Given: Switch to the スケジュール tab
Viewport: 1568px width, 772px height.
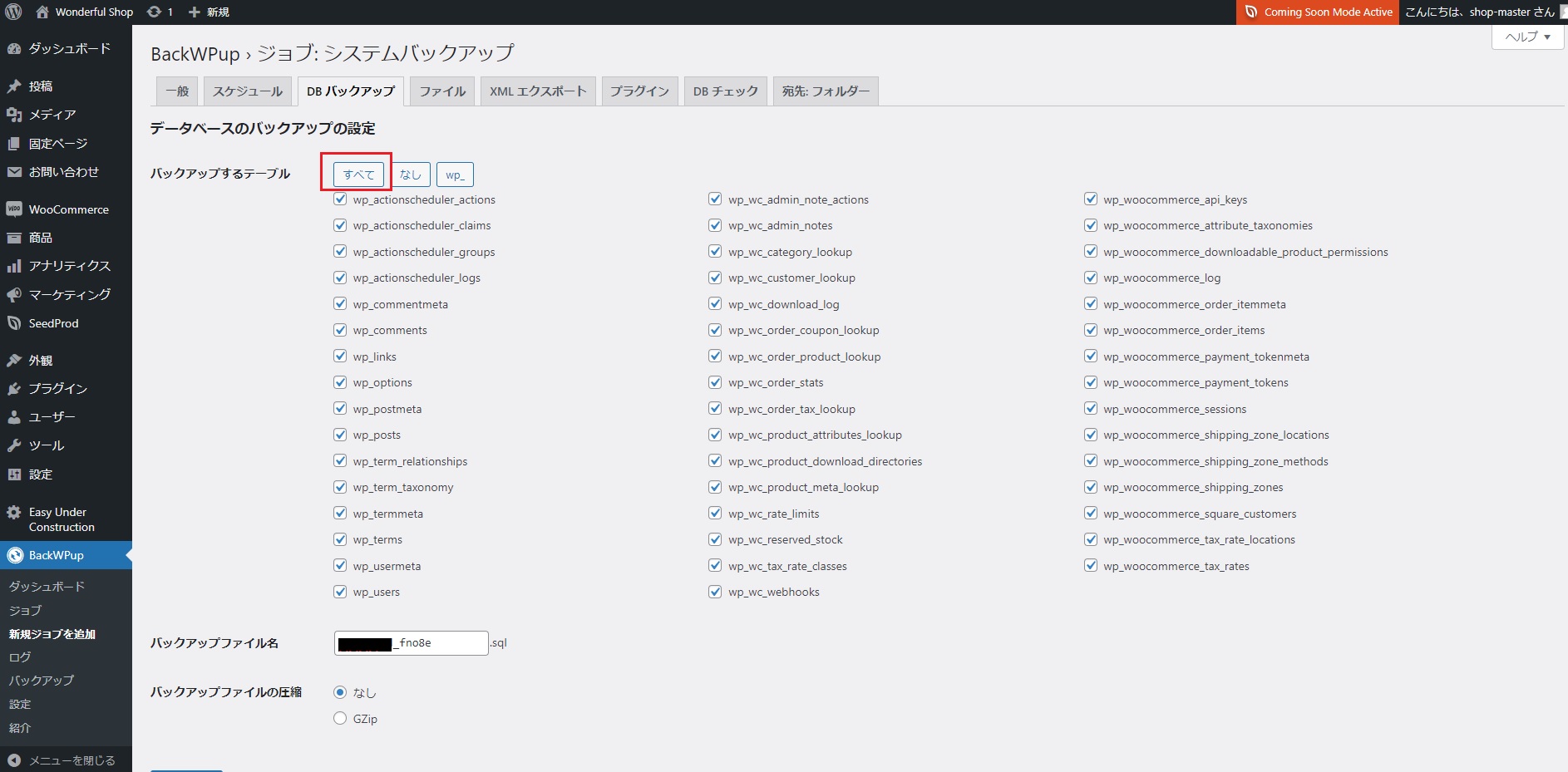Looking at the screenshot, I should tap(248, 91).
